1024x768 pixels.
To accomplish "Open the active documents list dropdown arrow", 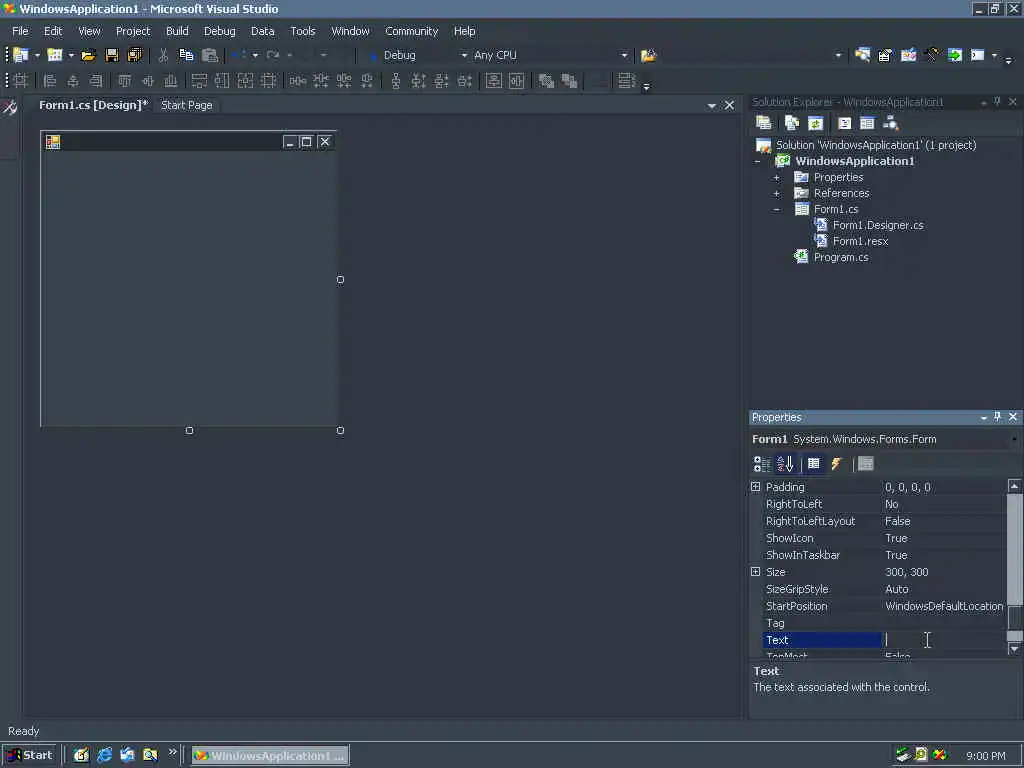I will point(712,105).
